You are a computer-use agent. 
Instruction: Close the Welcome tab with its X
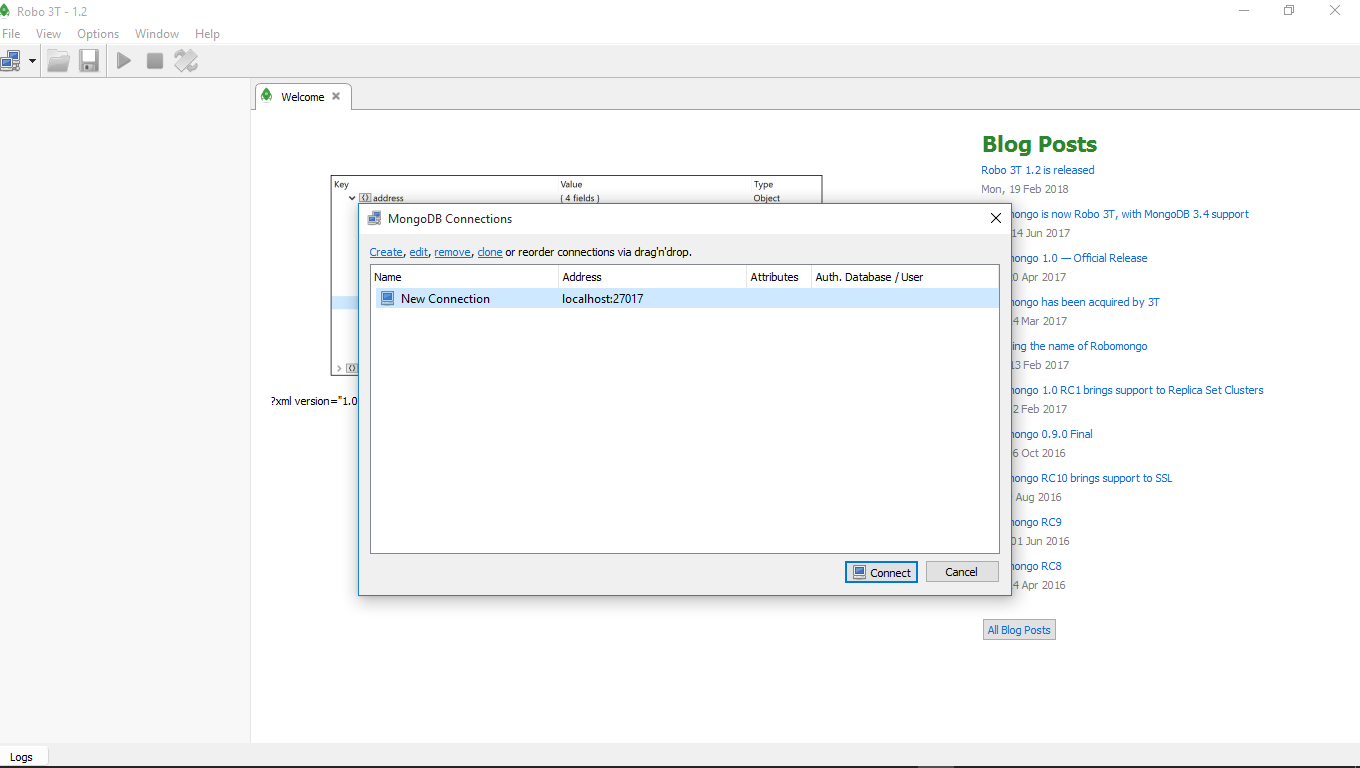pos(336,97)
